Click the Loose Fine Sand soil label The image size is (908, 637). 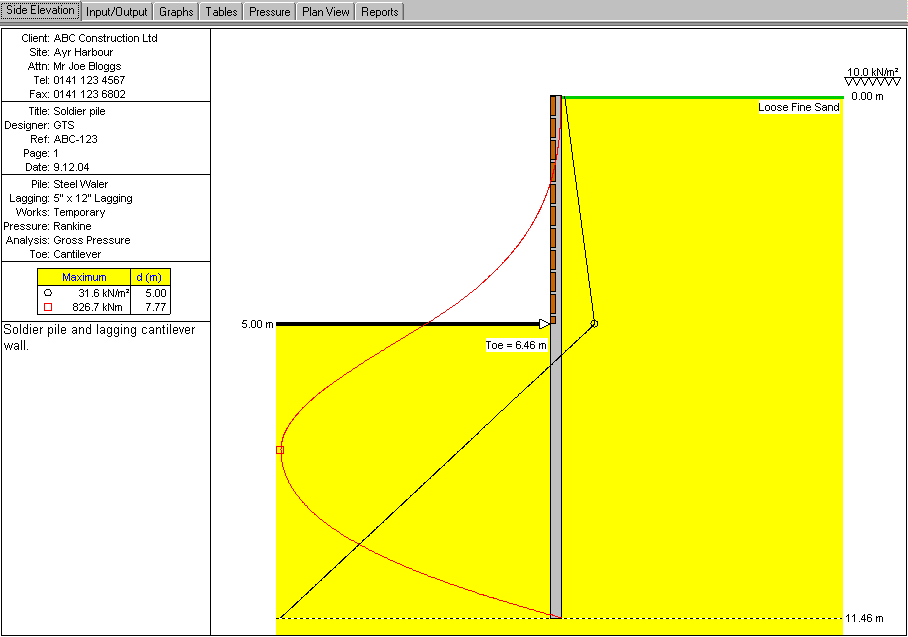(799, 107)
